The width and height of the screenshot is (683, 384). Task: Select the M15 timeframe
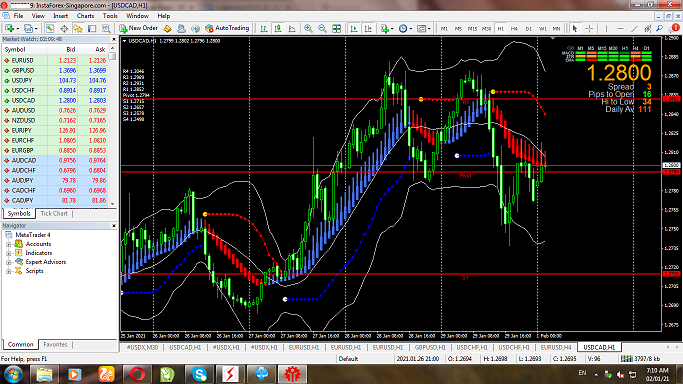(x=472, y=29)
